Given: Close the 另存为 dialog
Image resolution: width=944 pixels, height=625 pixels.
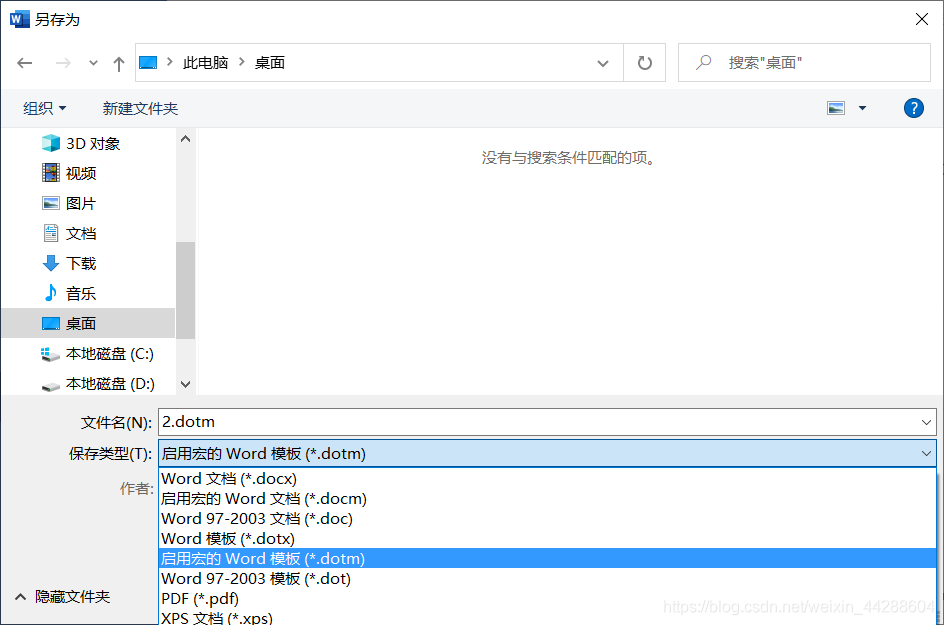Looking at the screenshot, I should click(922, 19).
